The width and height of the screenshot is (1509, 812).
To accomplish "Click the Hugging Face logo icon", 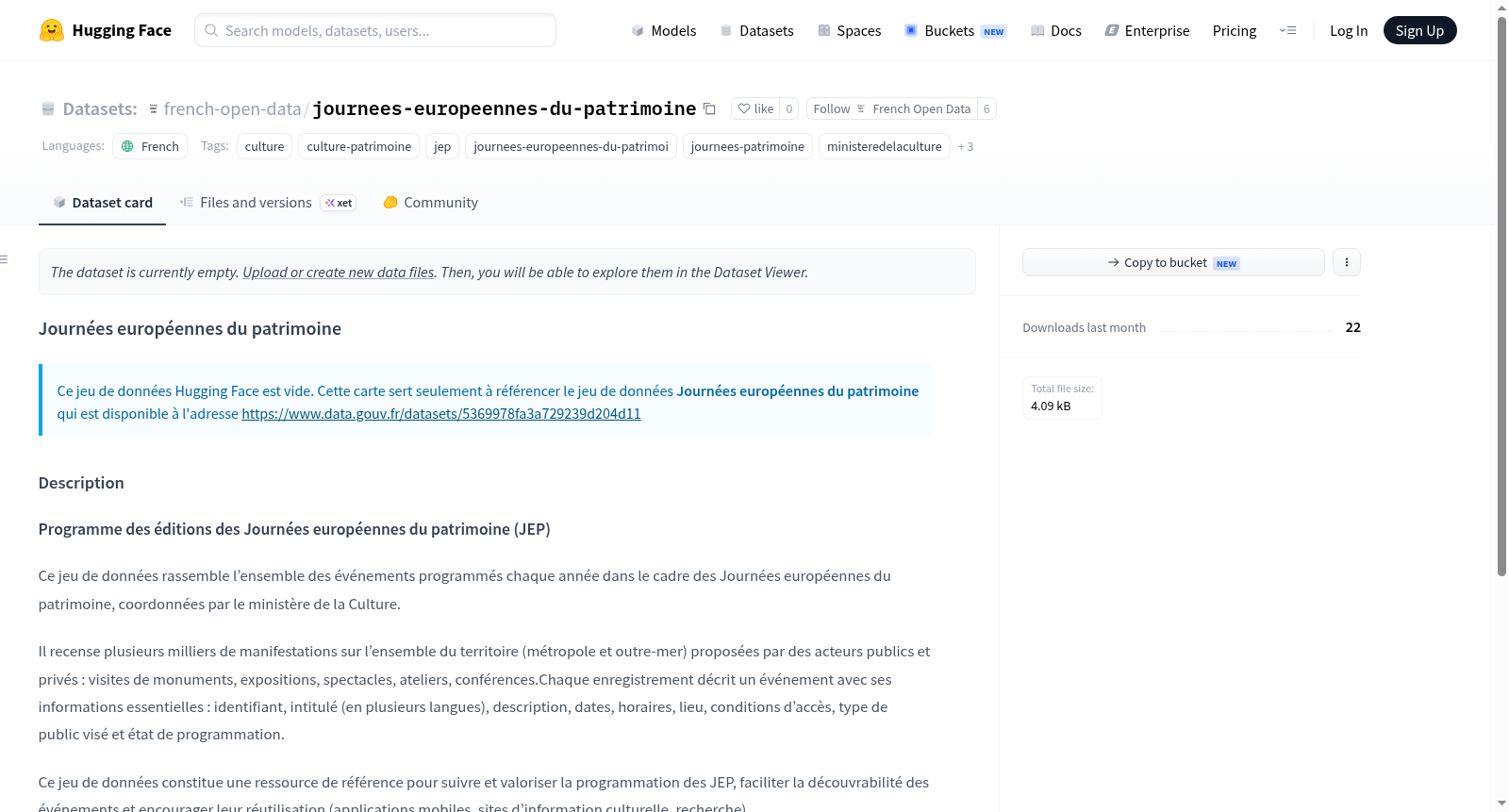I will [x=52, y=30].
